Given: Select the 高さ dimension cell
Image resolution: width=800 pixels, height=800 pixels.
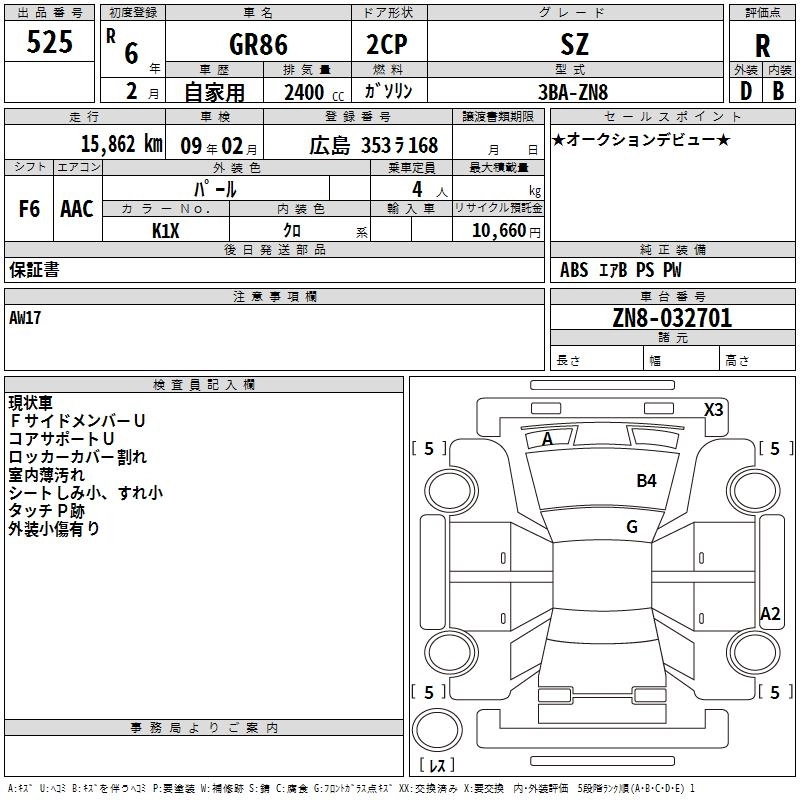Looking at the screenshot, I should pos(757,360).
